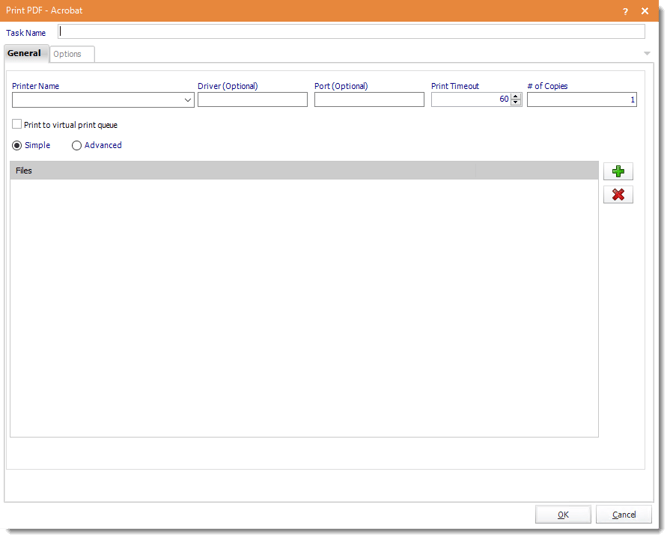Increase Print Timeout with up arrow

516,97
